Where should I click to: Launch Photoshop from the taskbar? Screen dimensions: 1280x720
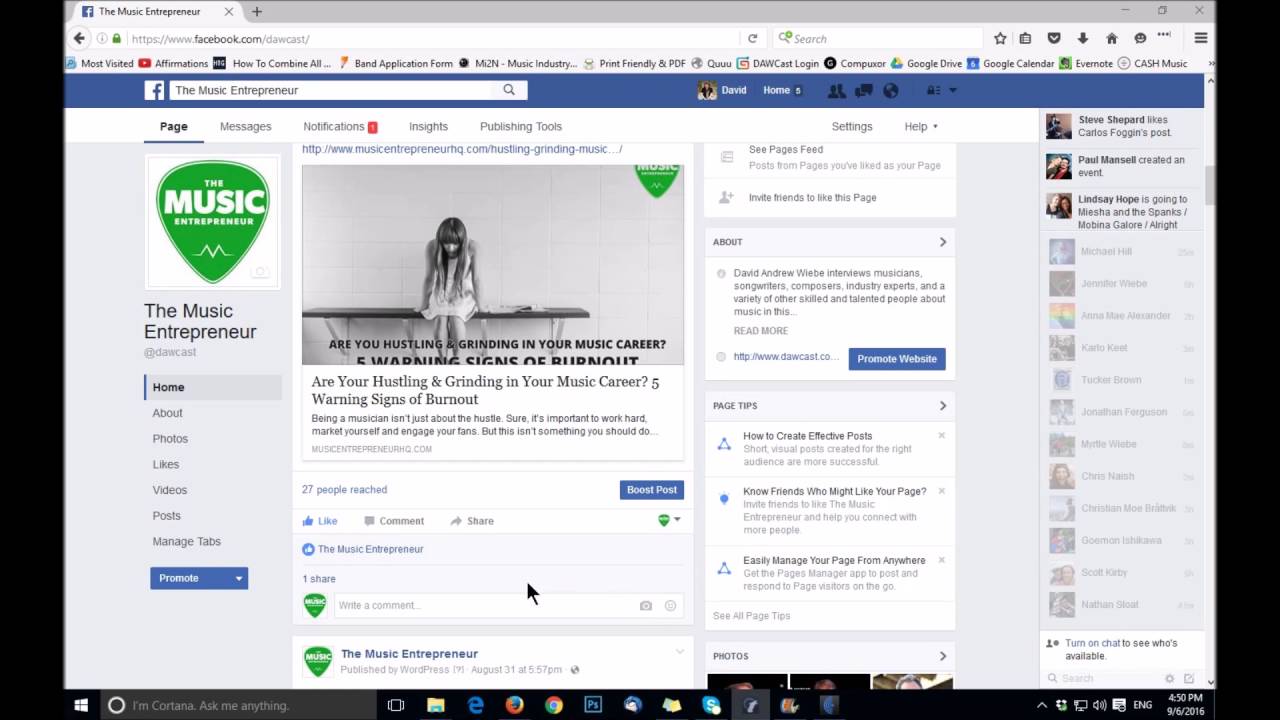(x=593, y=705)
